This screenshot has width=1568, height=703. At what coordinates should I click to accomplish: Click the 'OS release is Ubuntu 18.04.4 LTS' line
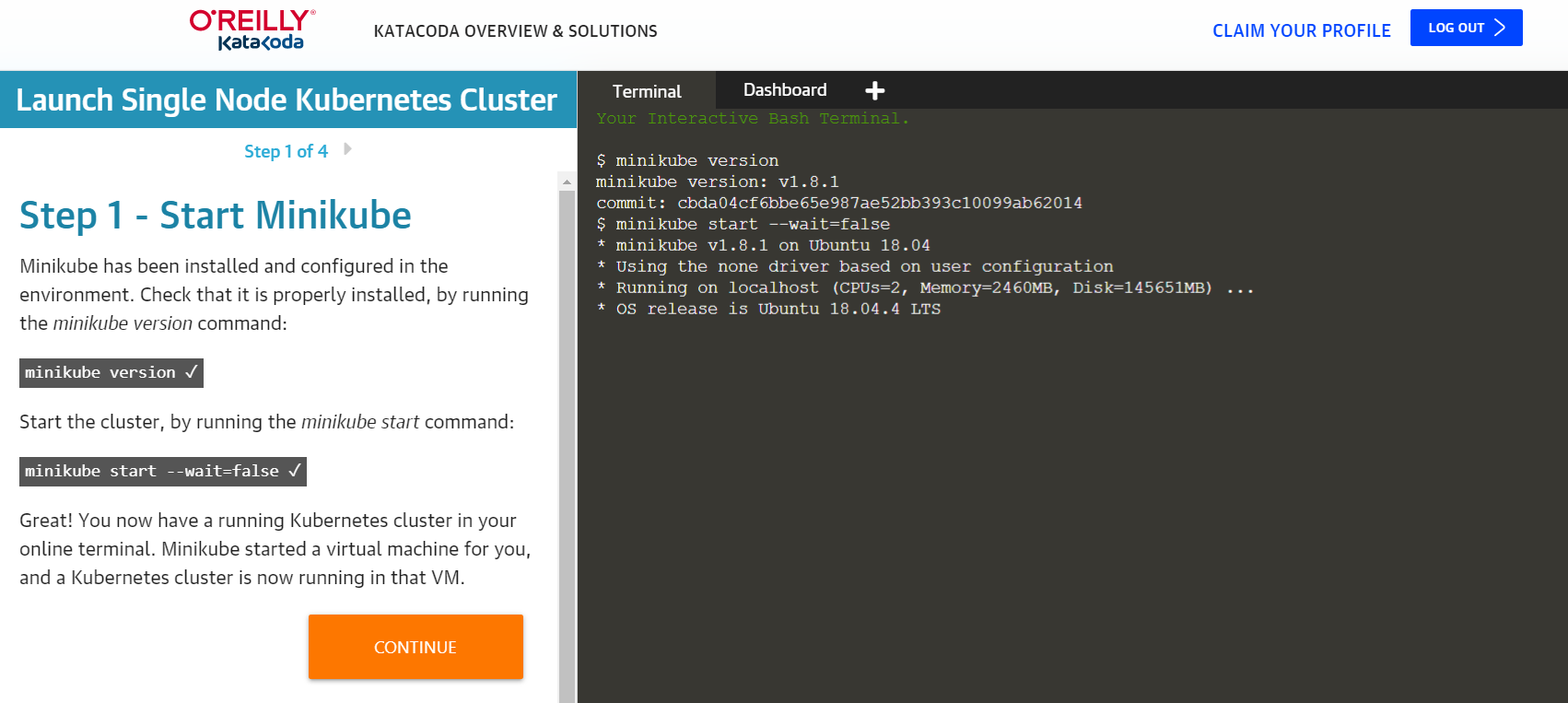click(768, 309)
